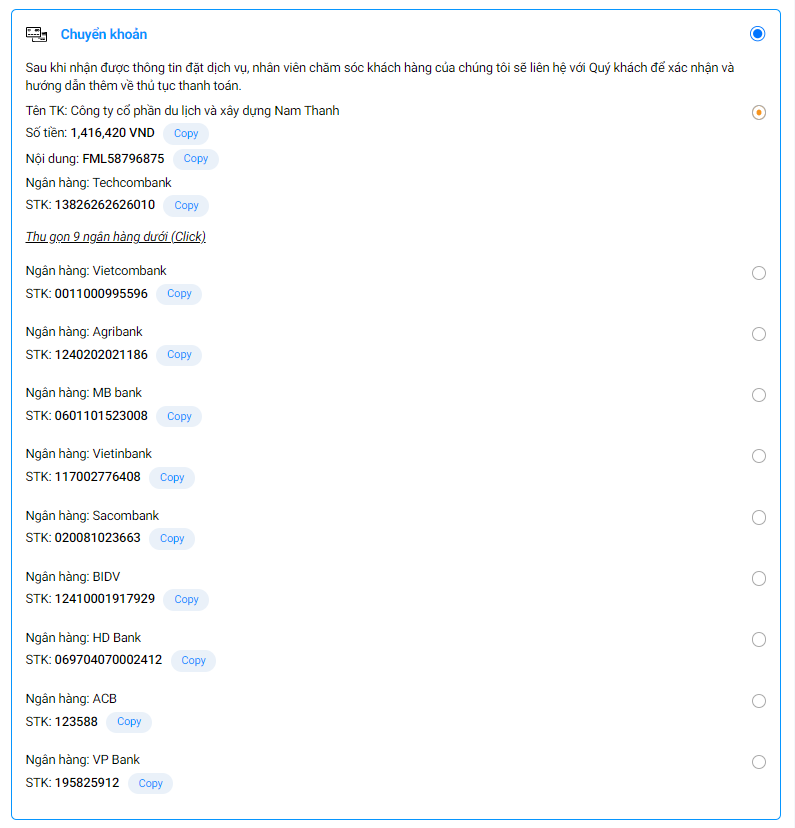This screenshot has width=795, height=828.
Task: Copy the transfer amount 1,416,420 VND
Action: [186, 134]
